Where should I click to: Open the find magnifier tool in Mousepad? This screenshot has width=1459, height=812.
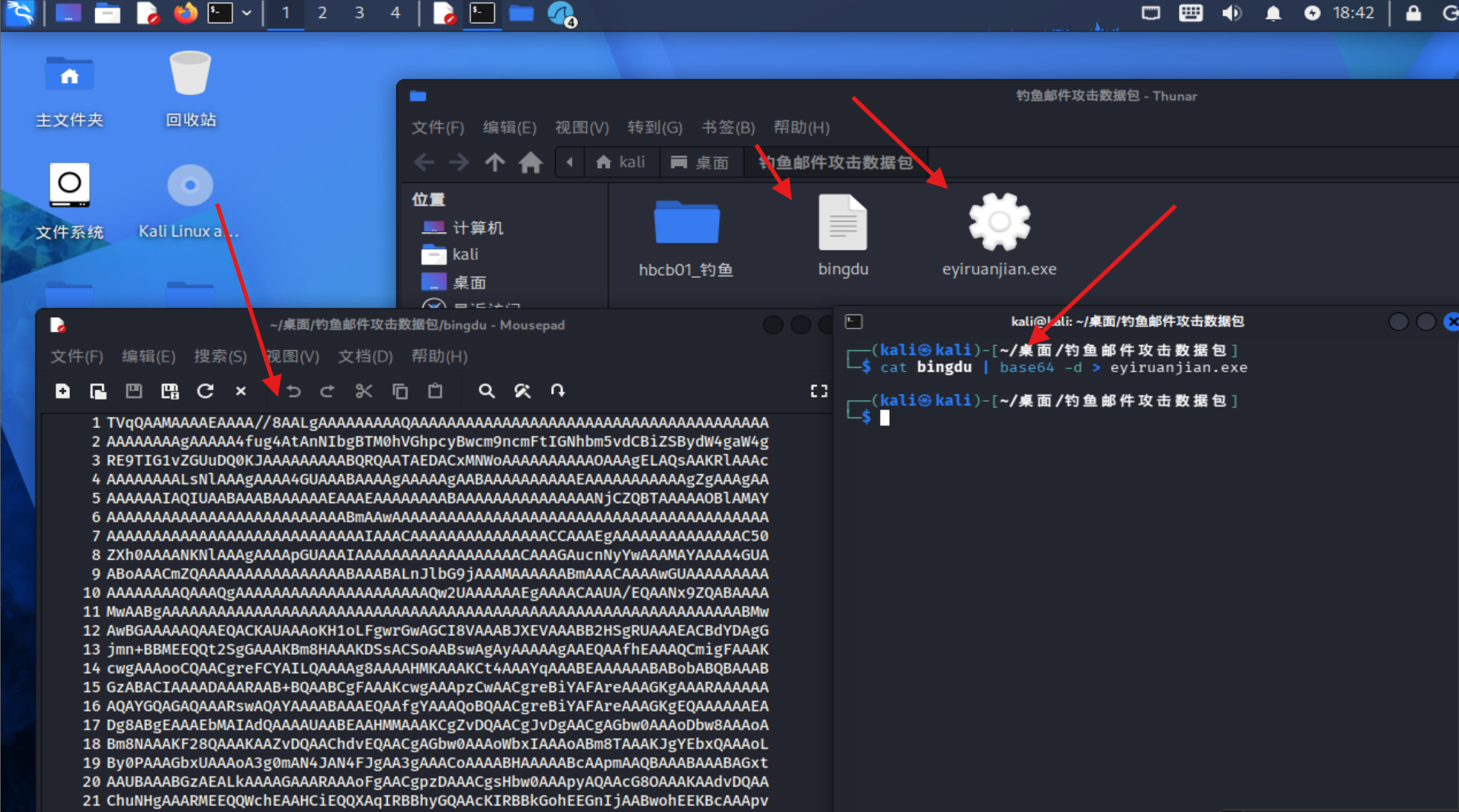point(487,391)
